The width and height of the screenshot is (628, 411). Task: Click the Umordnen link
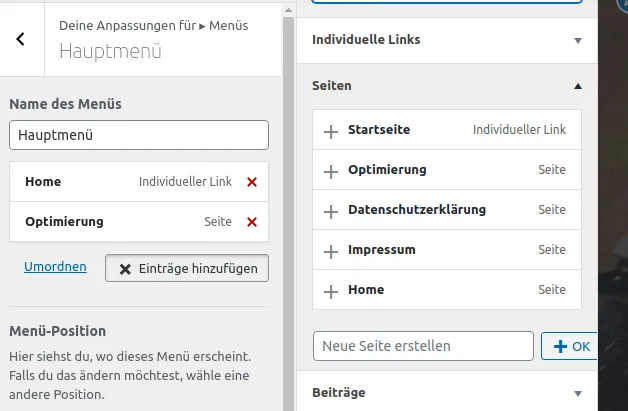tap(55, 267)
